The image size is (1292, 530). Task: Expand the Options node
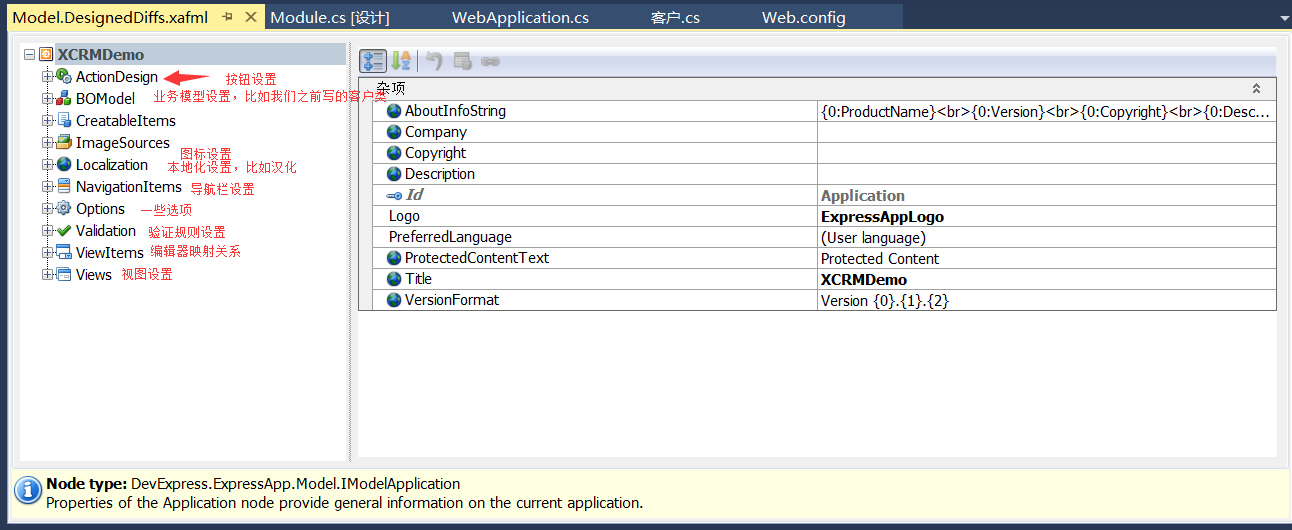(x=47, y=209)
